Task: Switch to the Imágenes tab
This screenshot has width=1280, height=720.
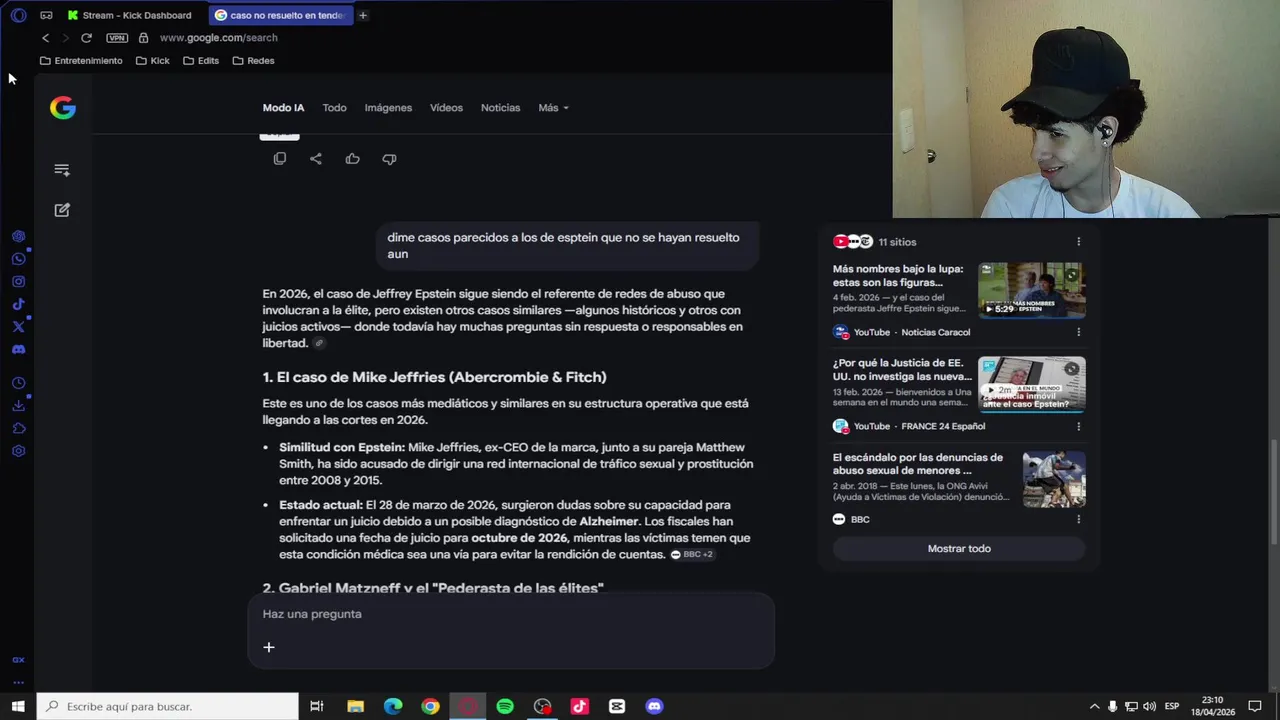Action: pyautogui.click(x=388, y=108)
